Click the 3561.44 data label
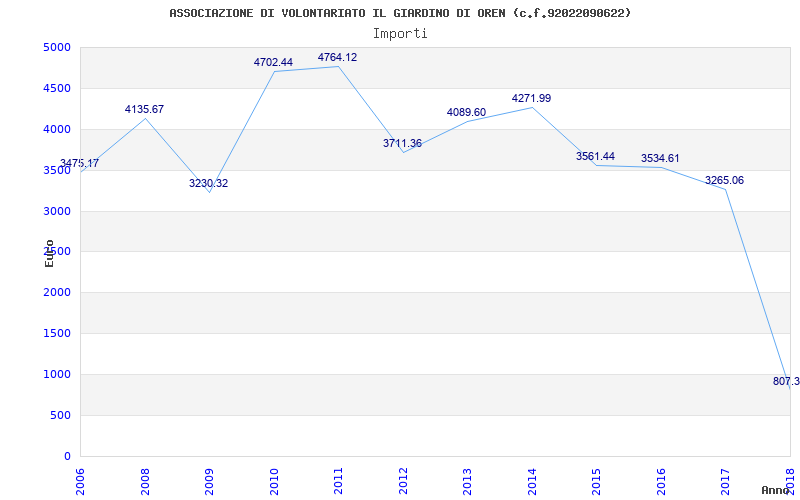The width and height of the screenshot is (800, 500). [595, 156]
